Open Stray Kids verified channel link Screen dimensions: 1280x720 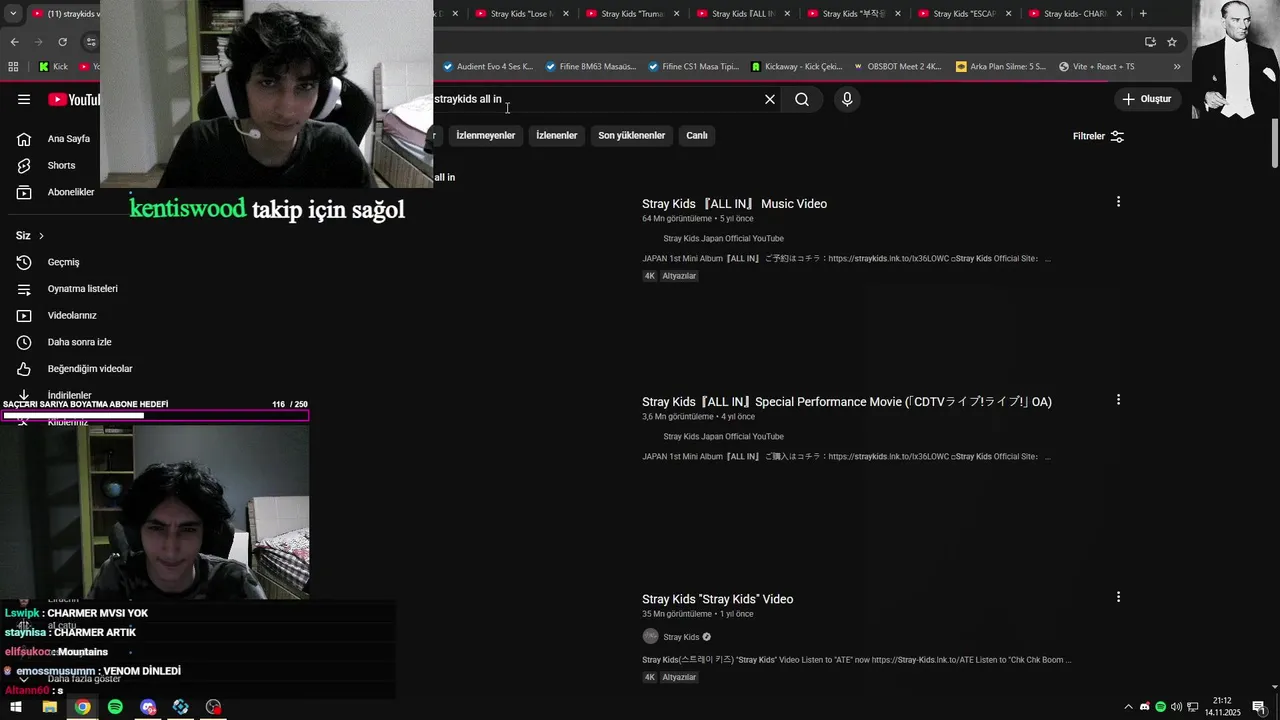pyautogui.click(x=681, y=637)
